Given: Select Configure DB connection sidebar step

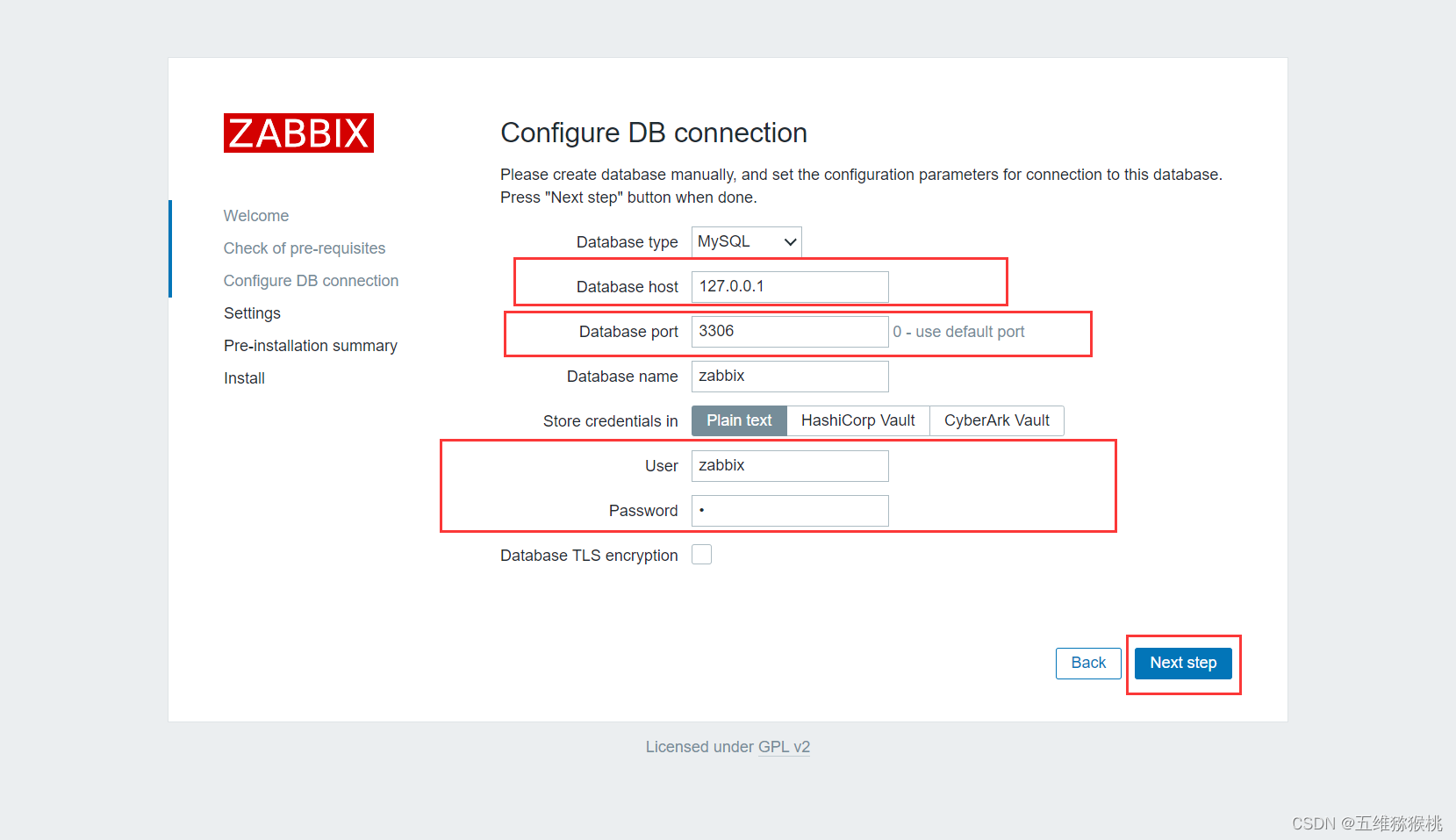Looking at the screenshot, I should (x=311, y=281).
